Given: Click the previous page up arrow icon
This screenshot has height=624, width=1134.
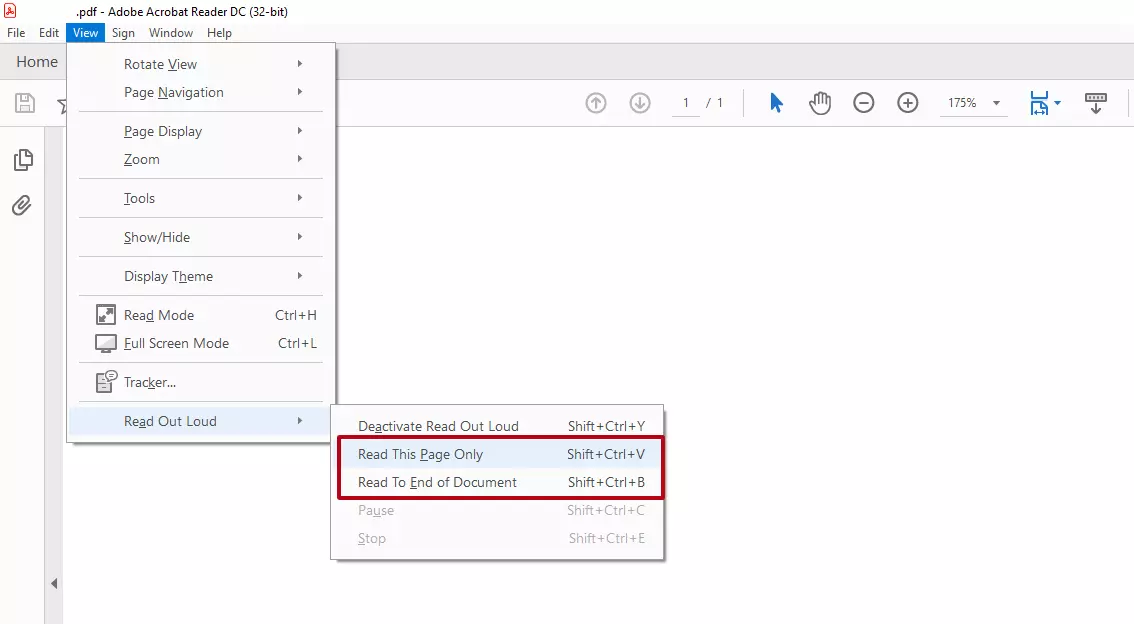Looking at the screenshot, I should pyautogui.click(x=596, y=103).
